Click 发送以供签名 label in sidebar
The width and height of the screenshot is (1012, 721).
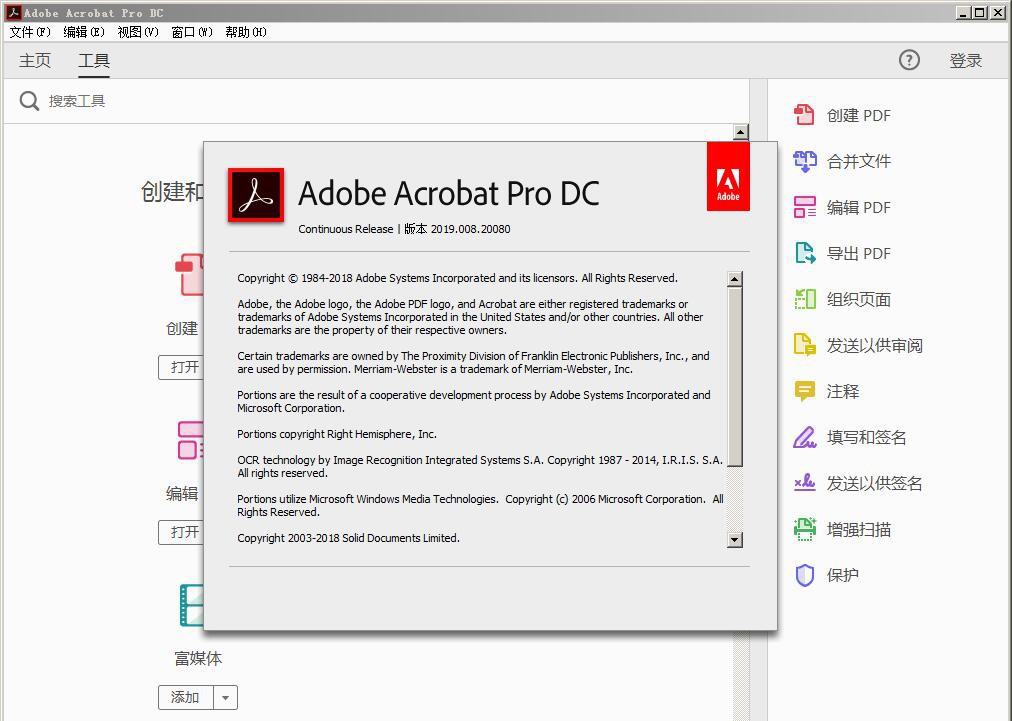pyautogui.click(x=875, y=483)
